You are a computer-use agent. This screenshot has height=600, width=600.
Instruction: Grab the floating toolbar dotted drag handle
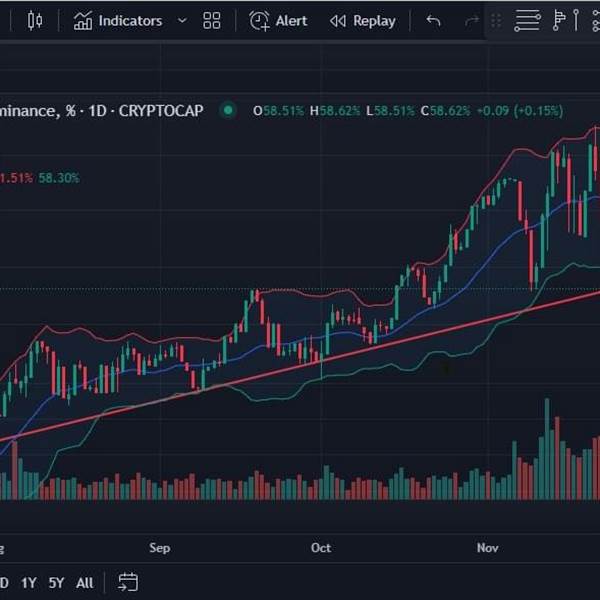(x=496, y=21)
